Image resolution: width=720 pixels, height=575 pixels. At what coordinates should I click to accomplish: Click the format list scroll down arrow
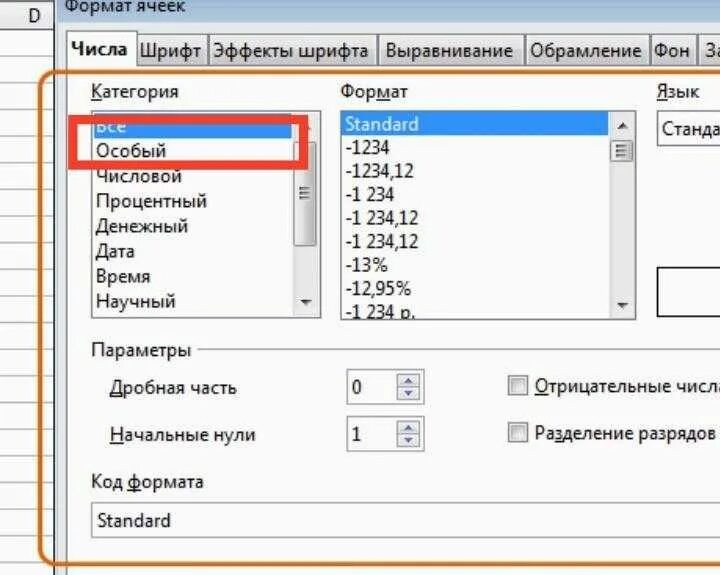[x=622, y=305]
